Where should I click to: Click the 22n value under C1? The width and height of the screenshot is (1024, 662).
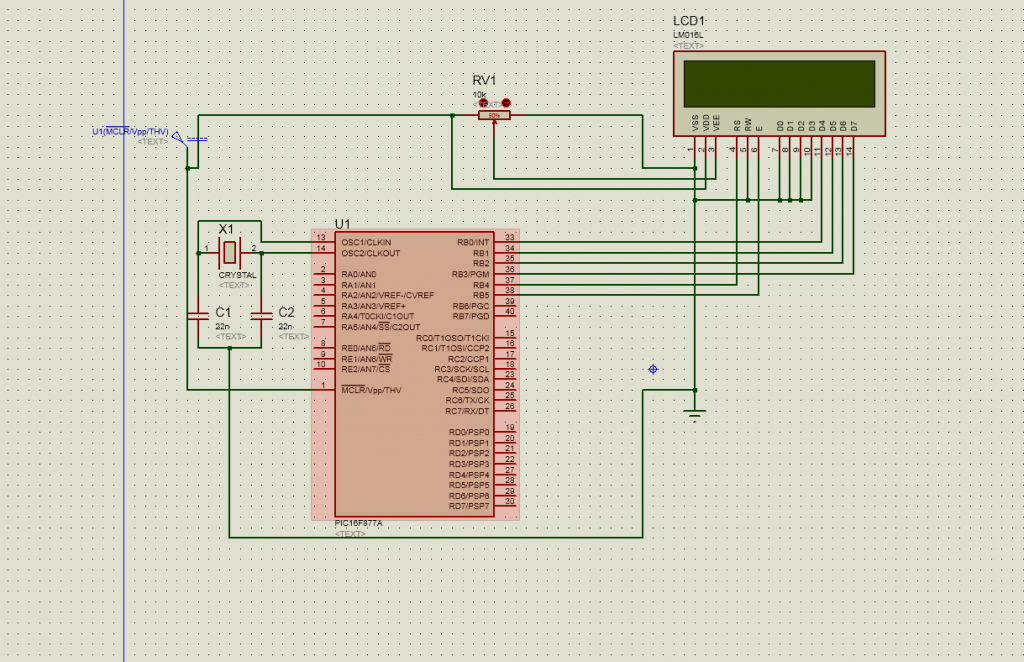(223, 326)
